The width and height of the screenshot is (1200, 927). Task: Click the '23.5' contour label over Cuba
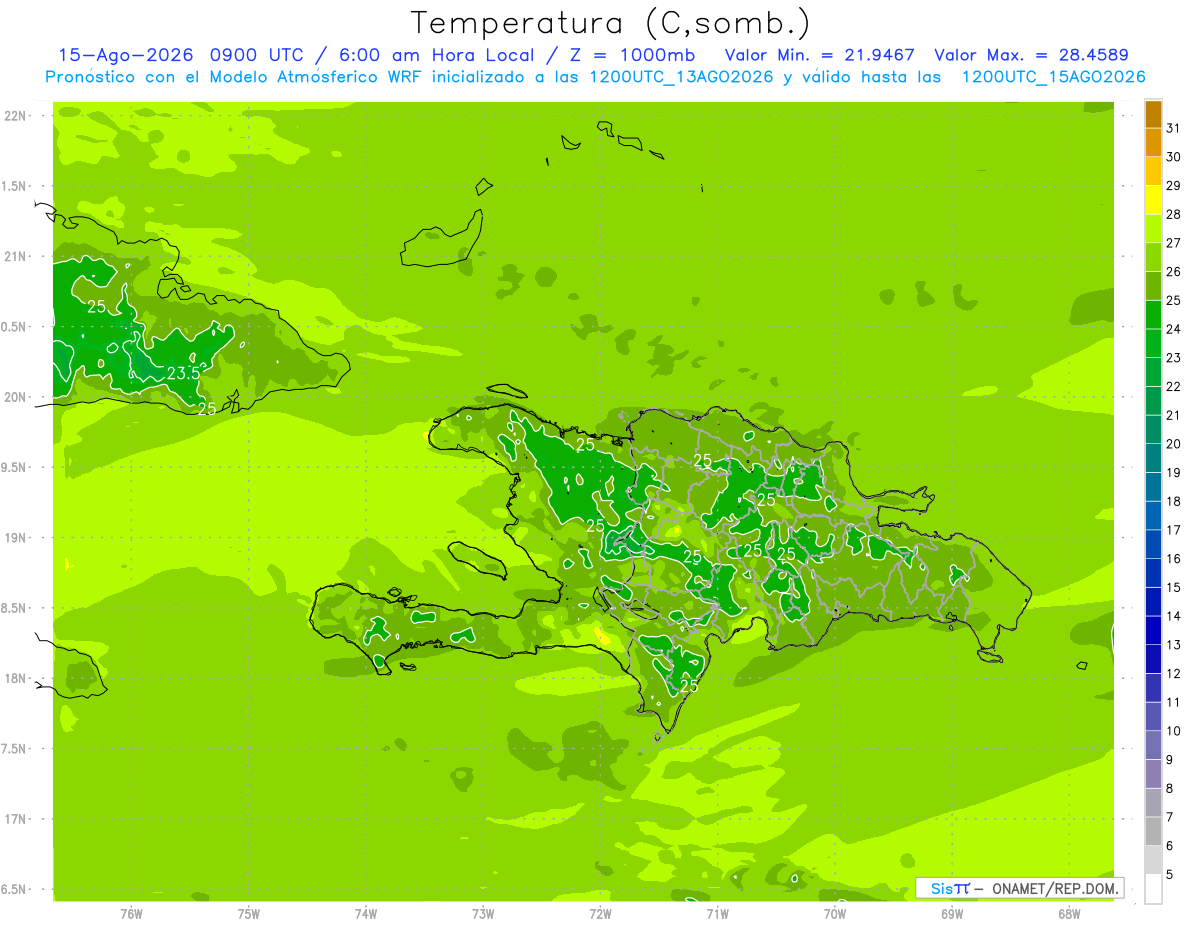tap(185, 373)
